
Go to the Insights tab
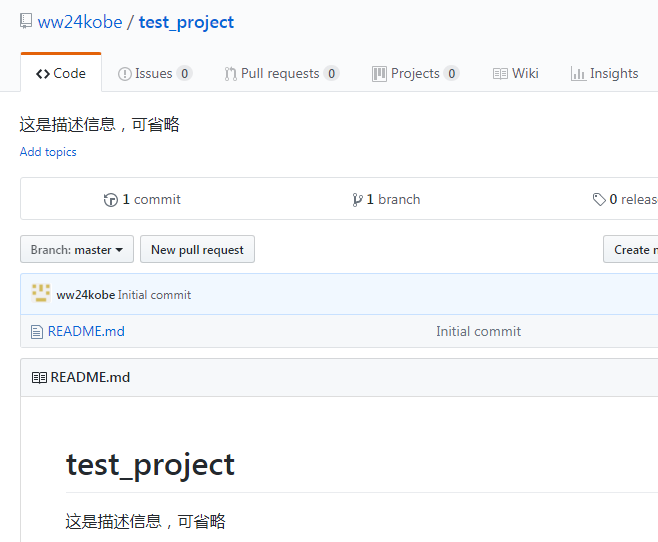604,73
